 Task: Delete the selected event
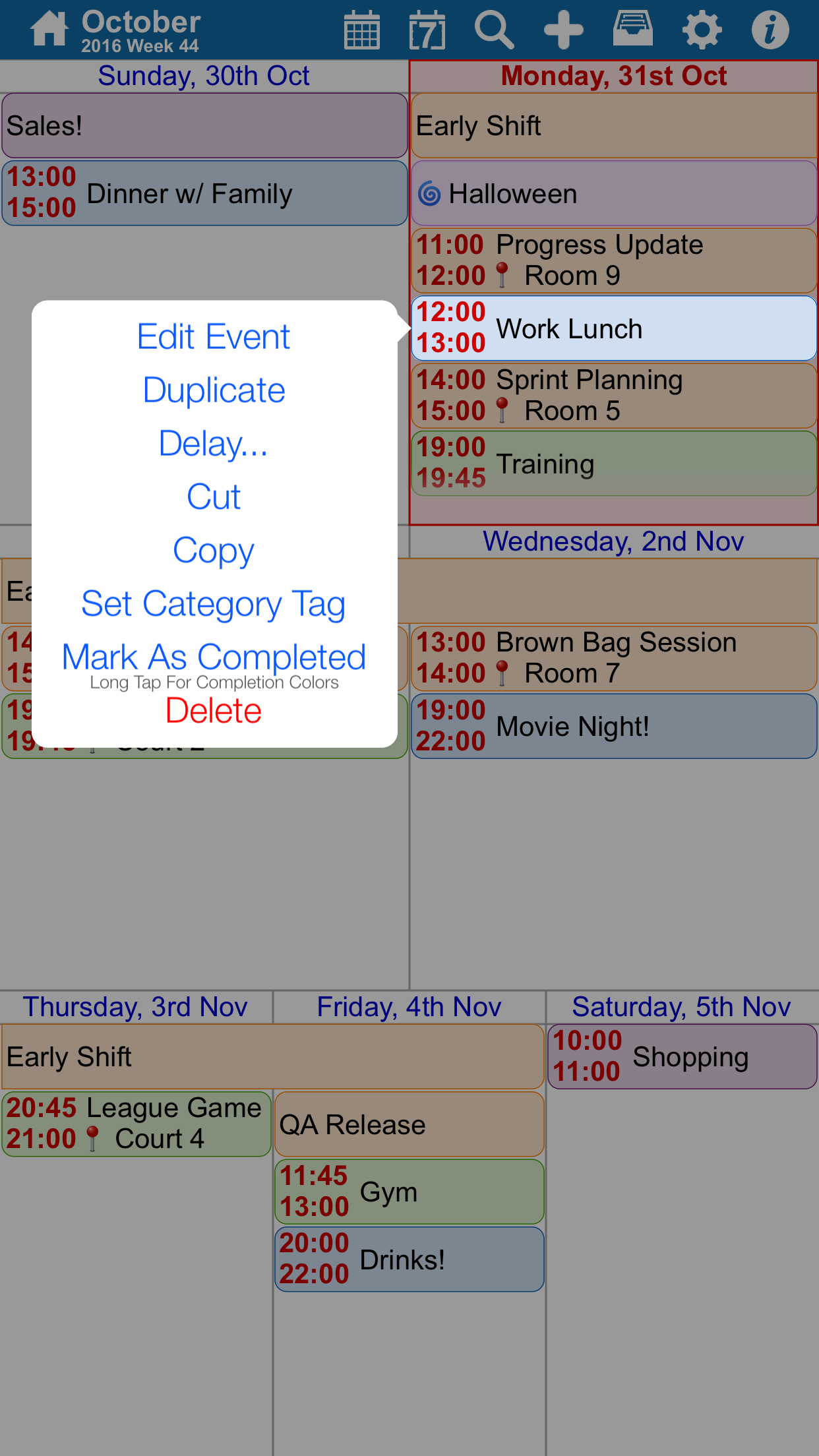(214, 711)
